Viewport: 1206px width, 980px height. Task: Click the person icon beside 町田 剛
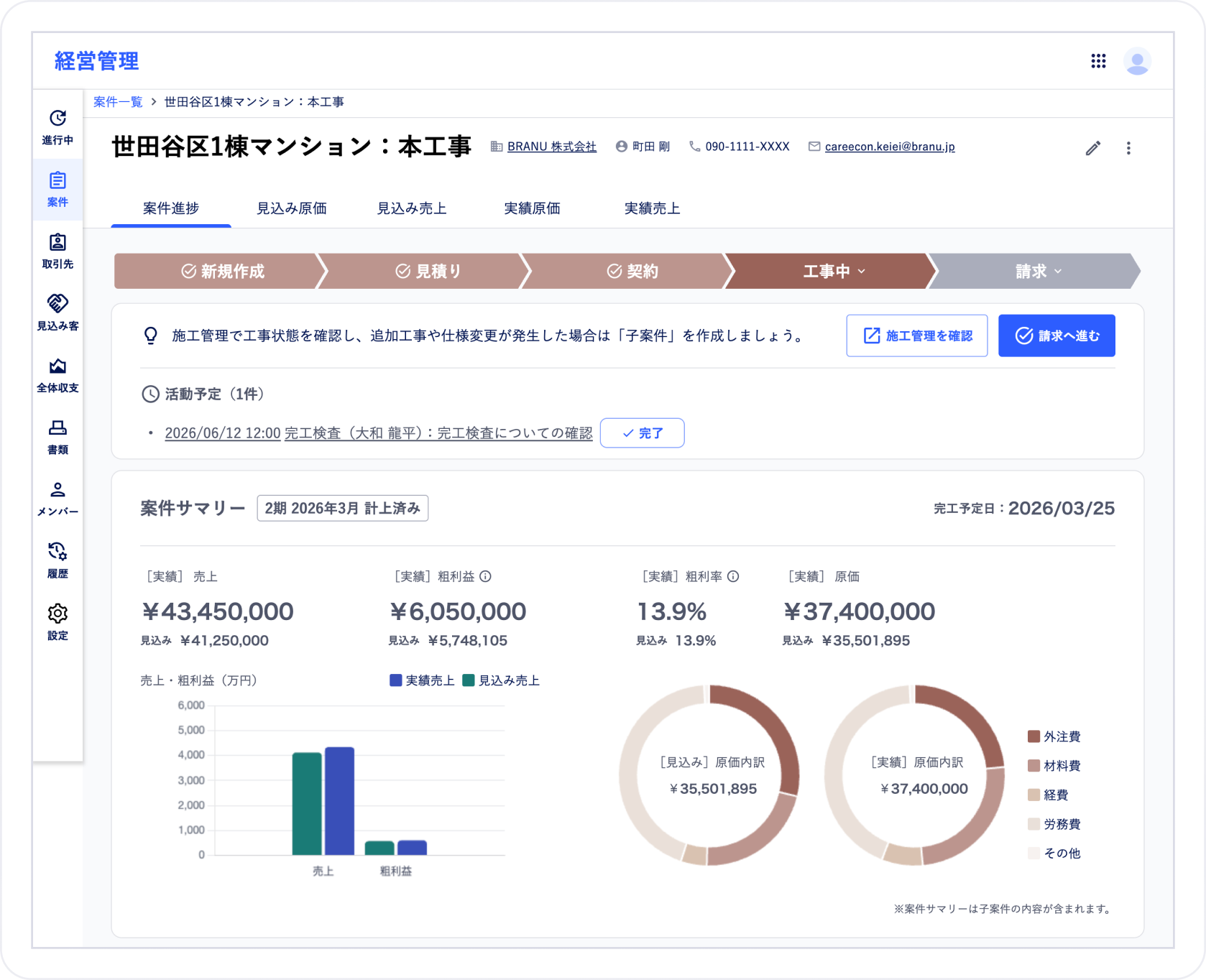[x=622, y=147]
